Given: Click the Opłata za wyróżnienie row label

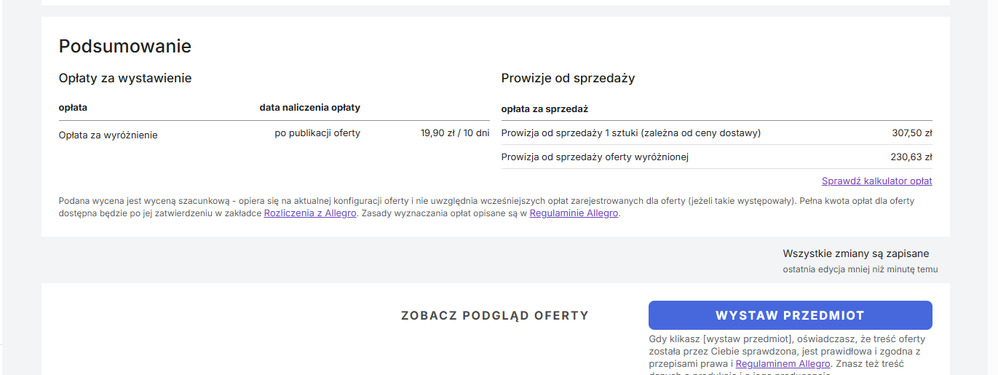Looking at the screenshot, I should [x=108, y=135].
